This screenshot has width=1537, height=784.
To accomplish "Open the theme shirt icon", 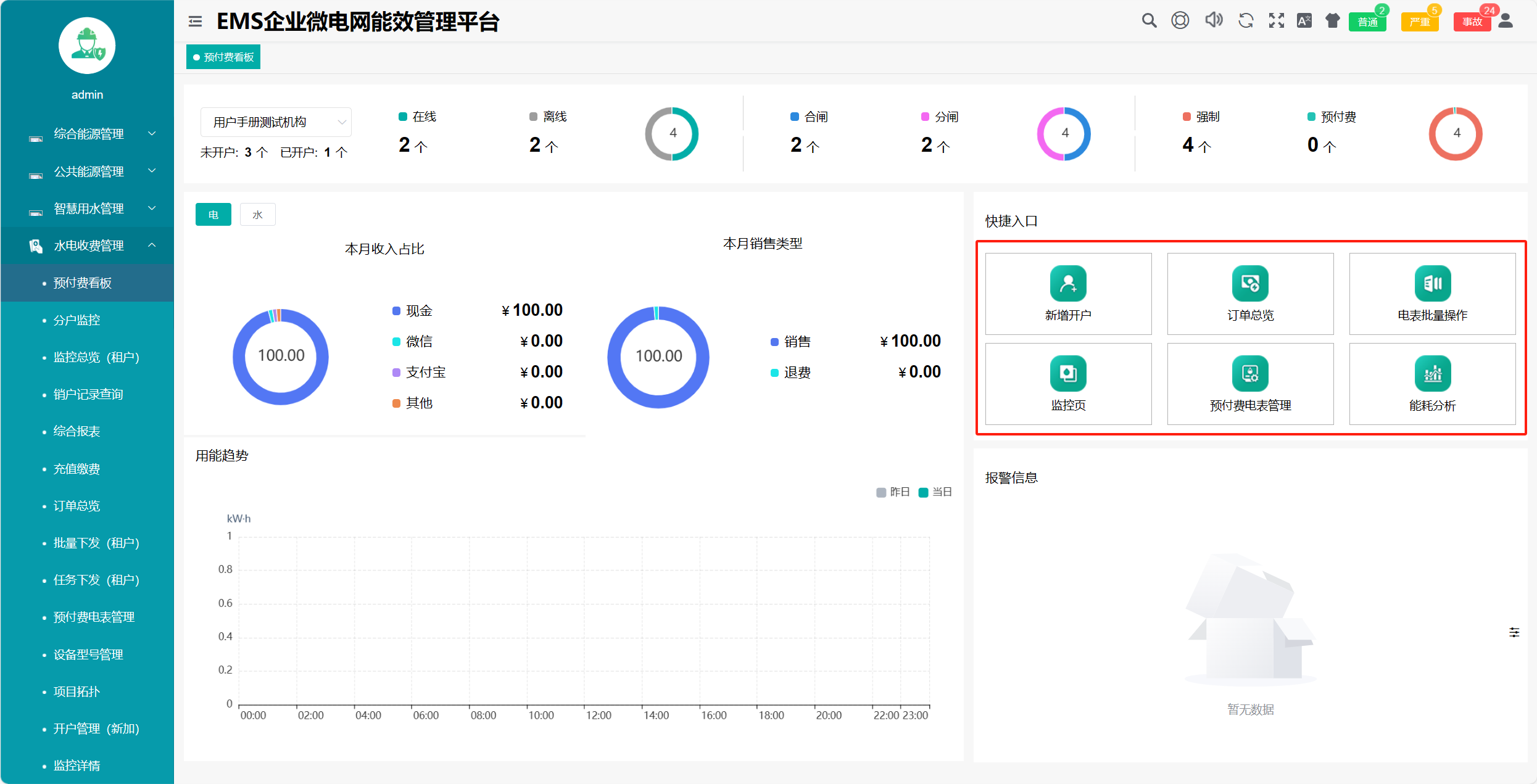I will 1333,21.
